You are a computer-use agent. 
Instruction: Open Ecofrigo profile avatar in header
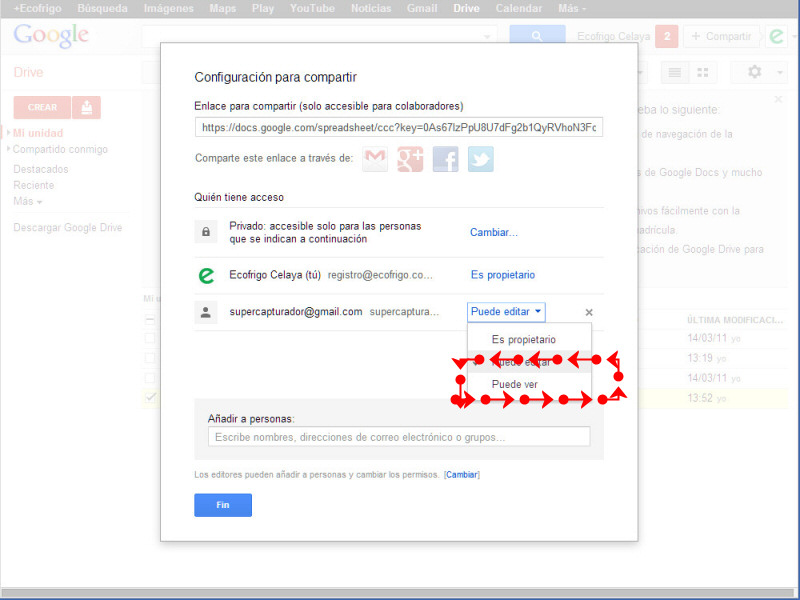777,36
